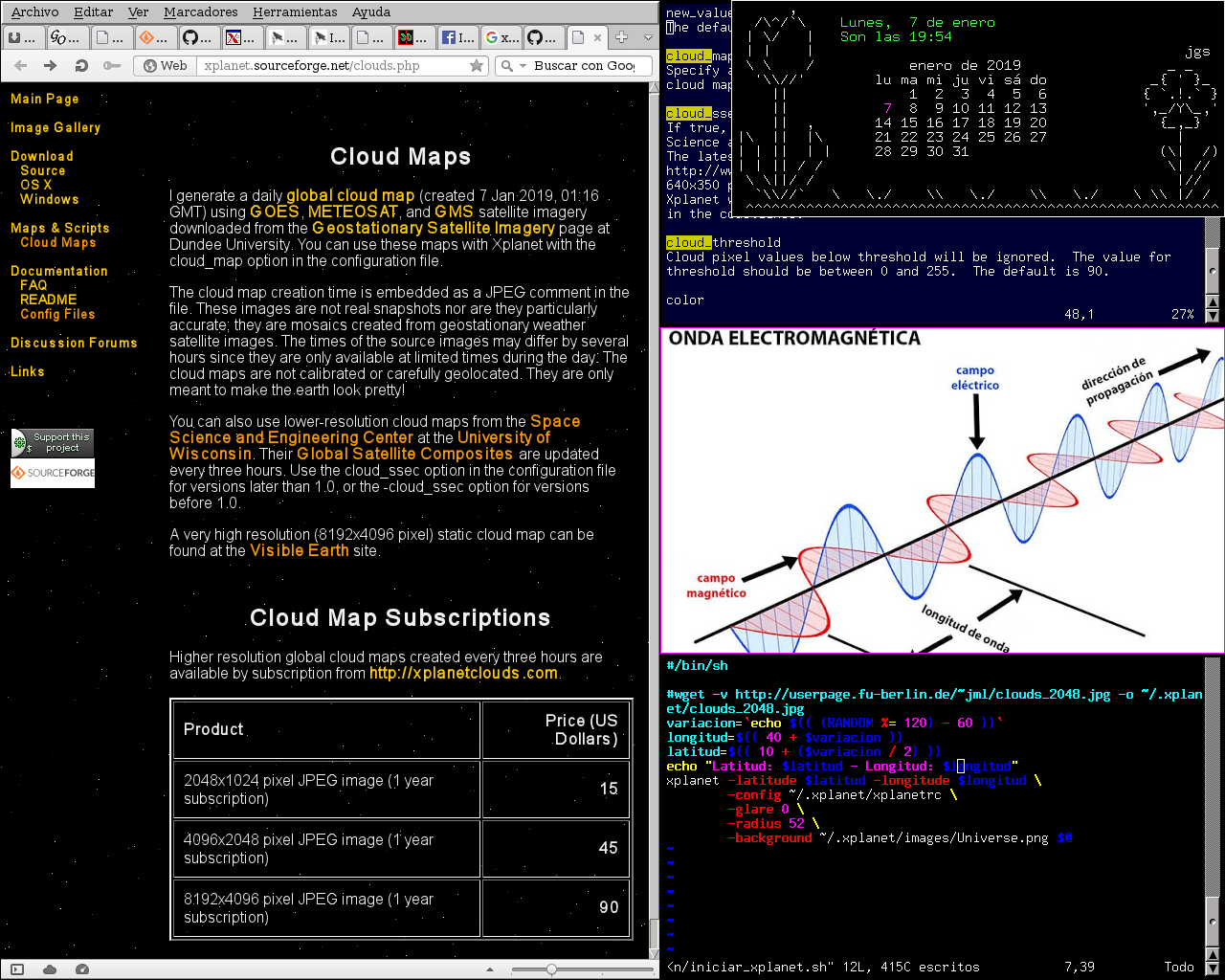The height and width of the screenshot is (980, 1225).
Task: Adjust the browser zoom slider handle
Action: pos(551,969)
